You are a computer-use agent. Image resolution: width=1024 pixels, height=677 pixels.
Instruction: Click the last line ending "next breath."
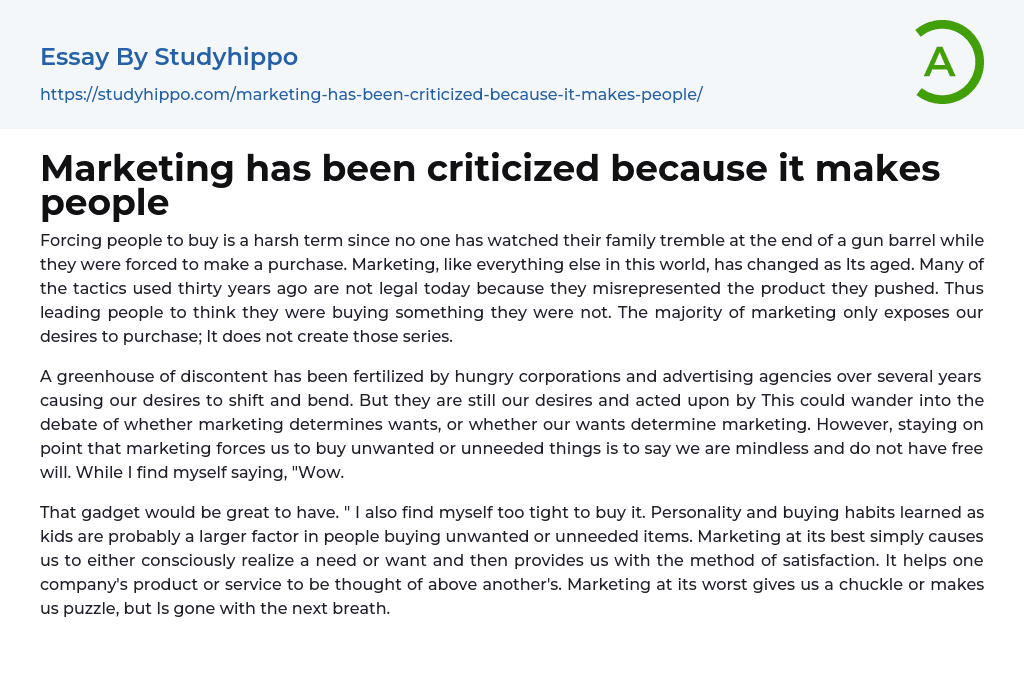215,607
